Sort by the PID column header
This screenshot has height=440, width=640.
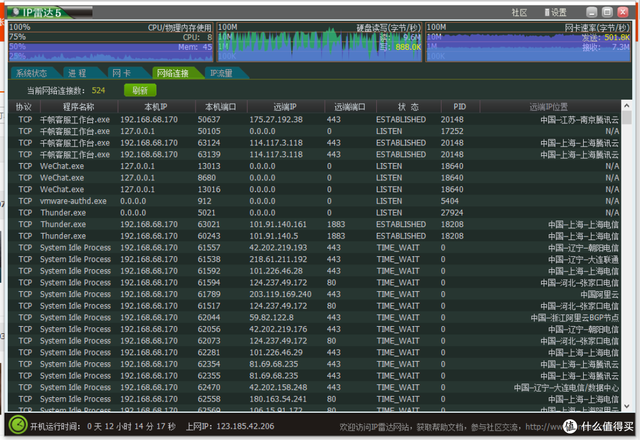click(x=460, y=107)
